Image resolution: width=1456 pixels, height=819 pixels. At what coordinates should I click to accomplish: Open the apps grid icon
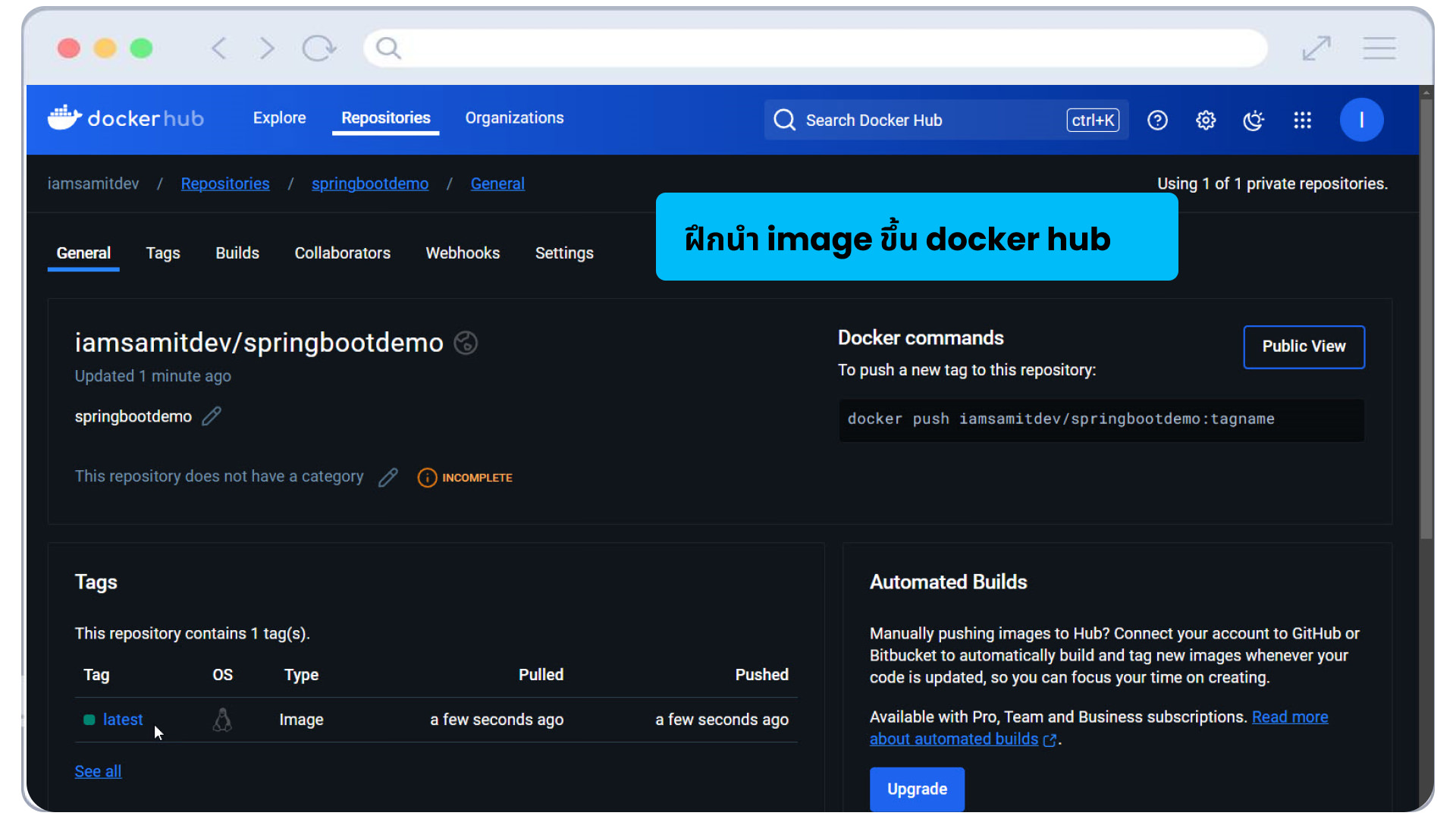click(1303, 120)
